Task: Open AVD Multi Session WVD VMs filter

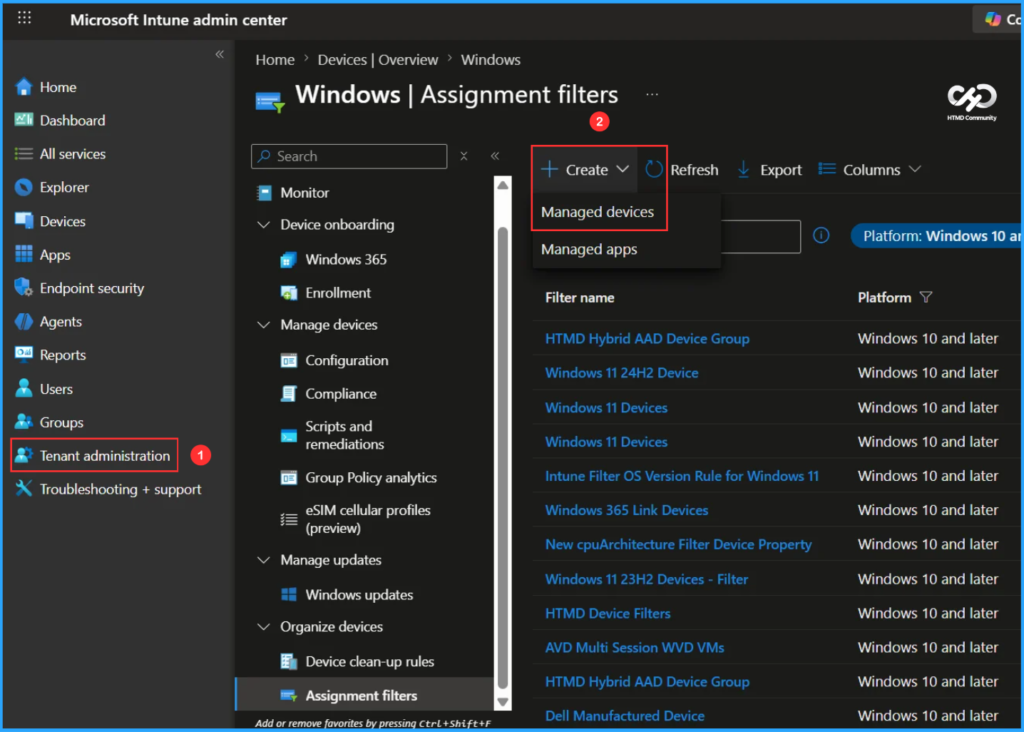Action: (x=634, y=647)
